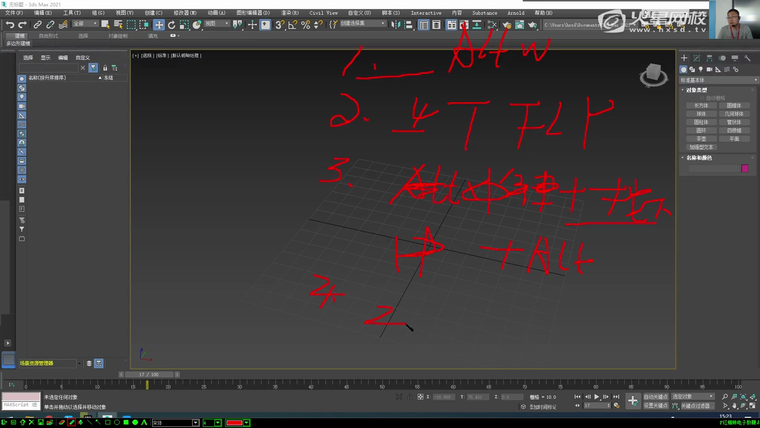Toggle the Angle Snap icon

pyautogui.click(x=292, y=24)
